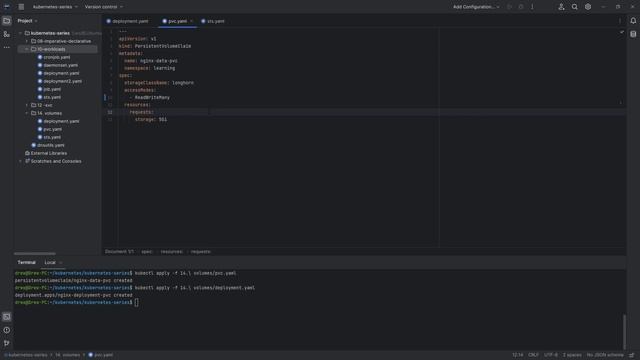The height and width of the screenshot is (360, 640).
Task: Click 'spec:' breadcrumb below editor
Action: click(147, 252)
